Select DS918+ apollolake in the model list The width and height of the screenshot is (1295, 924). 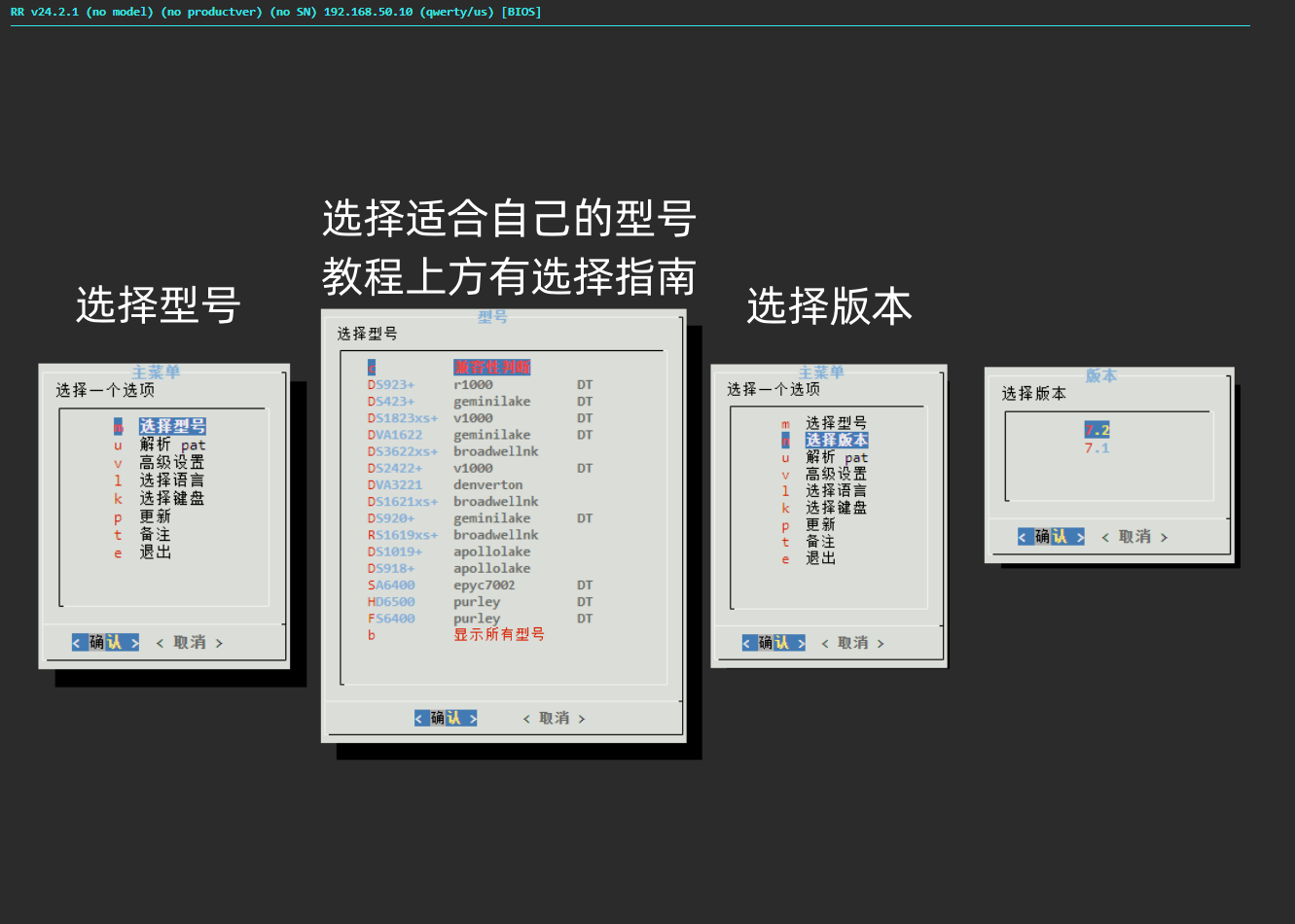391,568
